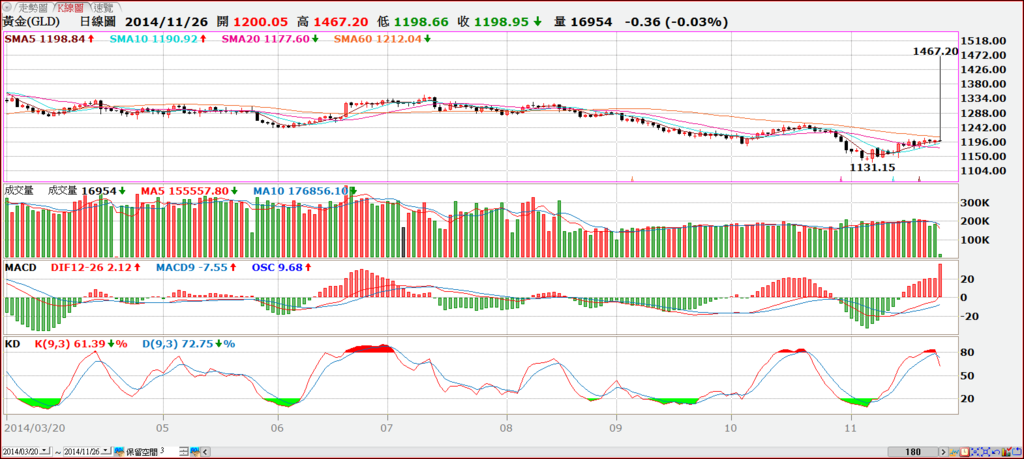Click the closing price 1198.95
The image size is (1024, 459).
tap(500, 22)
